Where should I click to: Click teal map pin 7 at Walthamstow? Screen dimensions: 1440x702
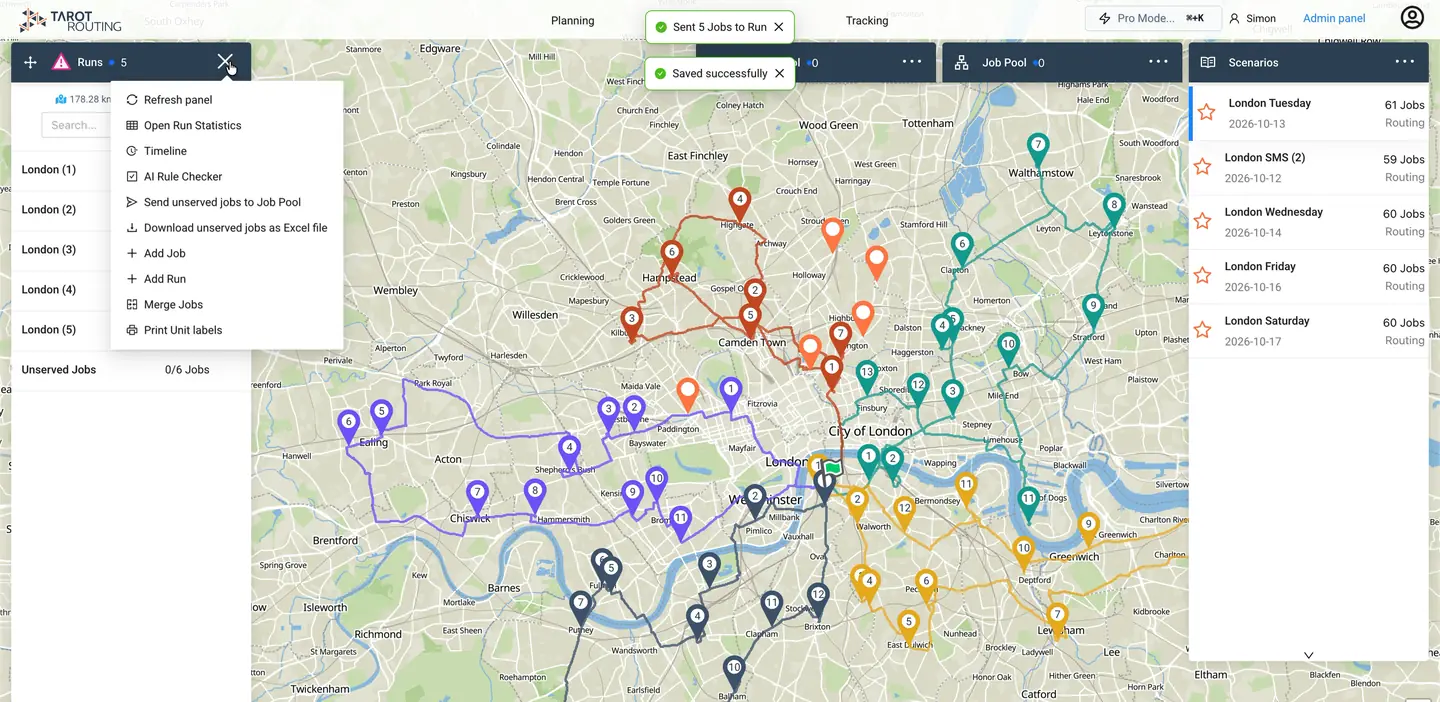(1038, 150)
